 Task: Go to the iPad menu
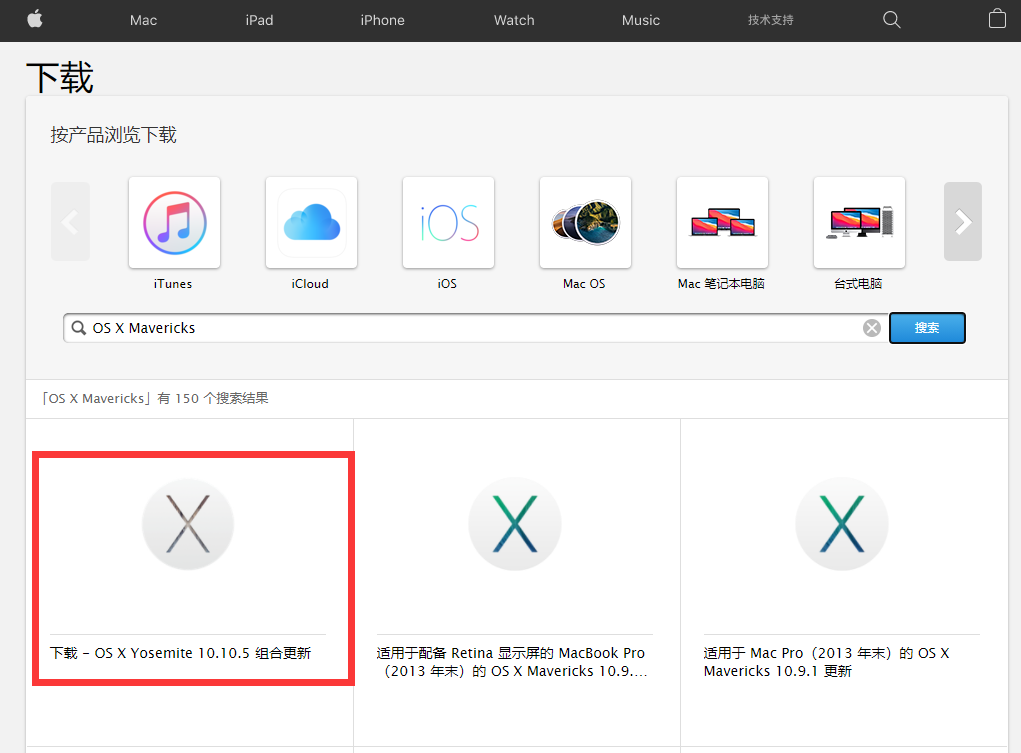[x=259, y=20]
